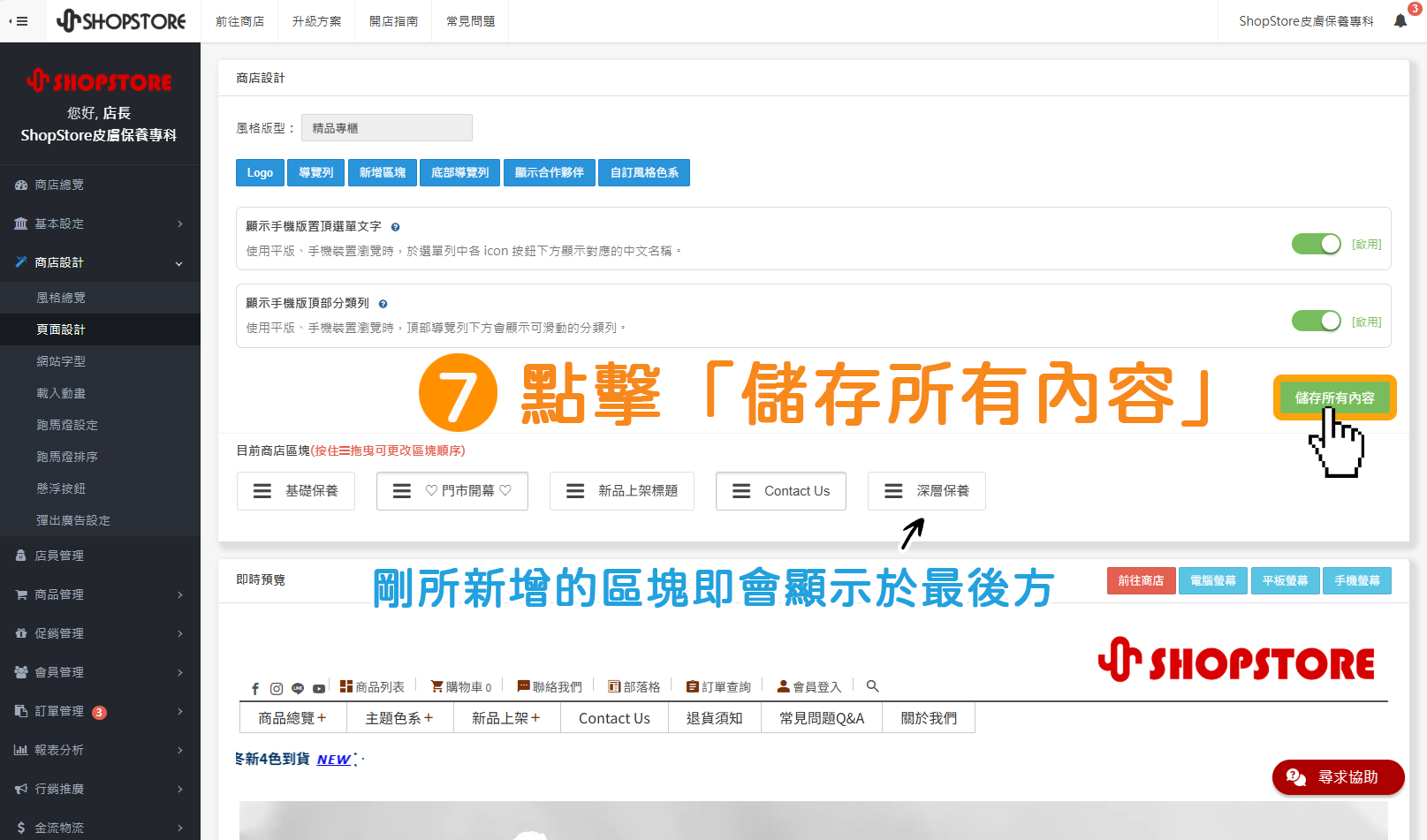Image resolution: width=1427 pixels, height=840 pixels.
Task: Click the drag handle icon on 深層保養 block
Action: (x=893, y=491)
